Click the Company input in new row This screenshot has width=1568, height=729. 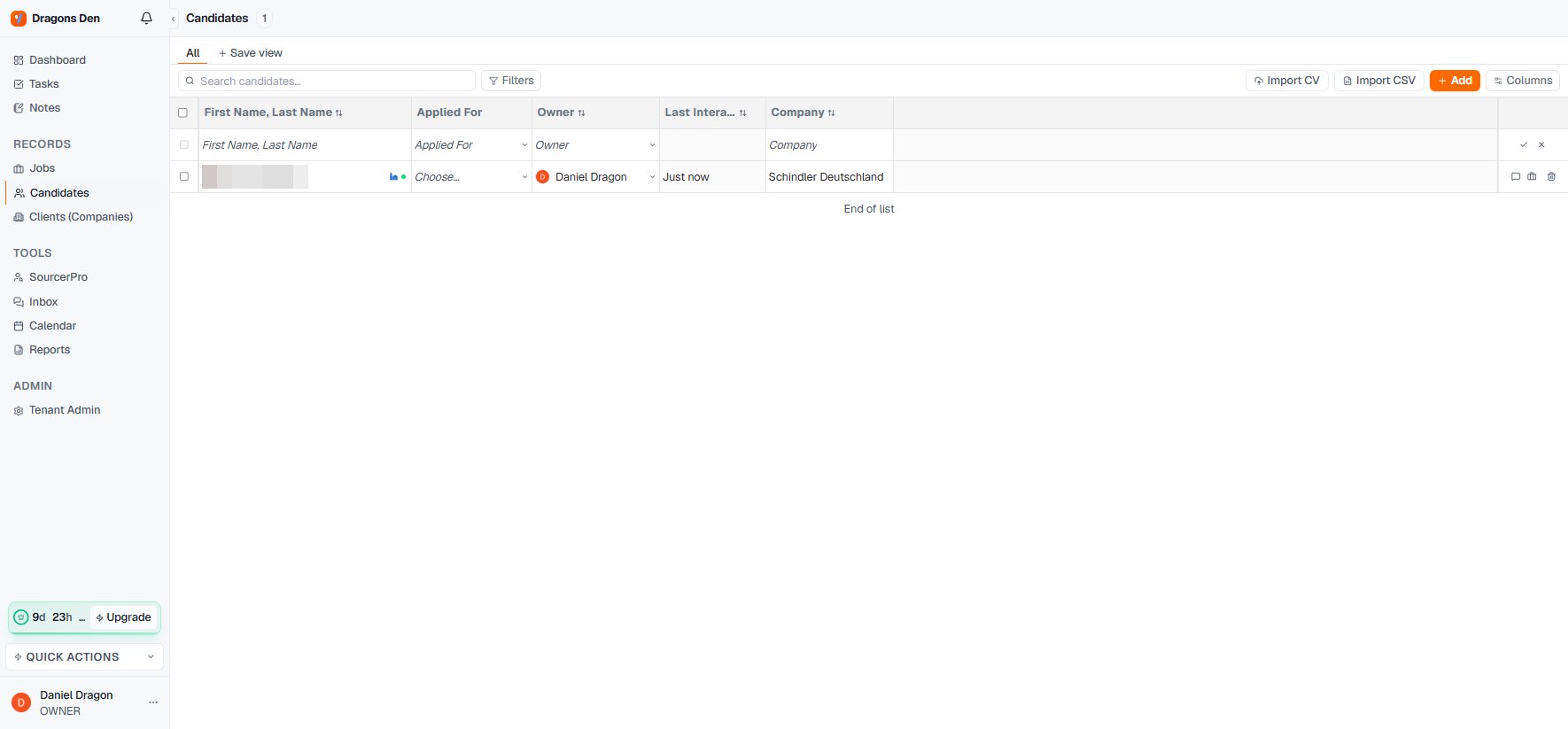829,144
